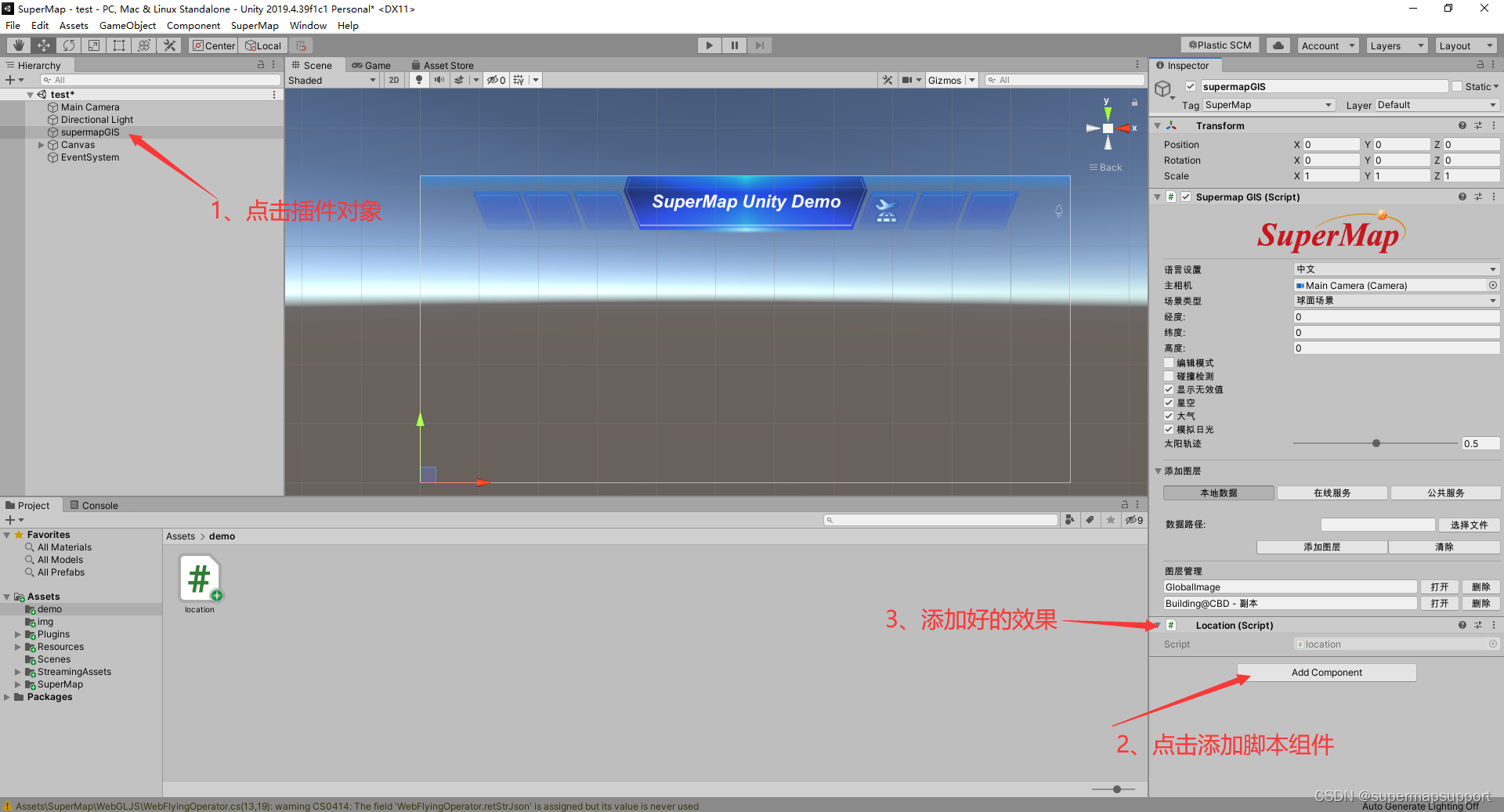Viewport: 1504px width, 812px height.
Task: Lock the Hierarchy panel
Action: point(261,65)
